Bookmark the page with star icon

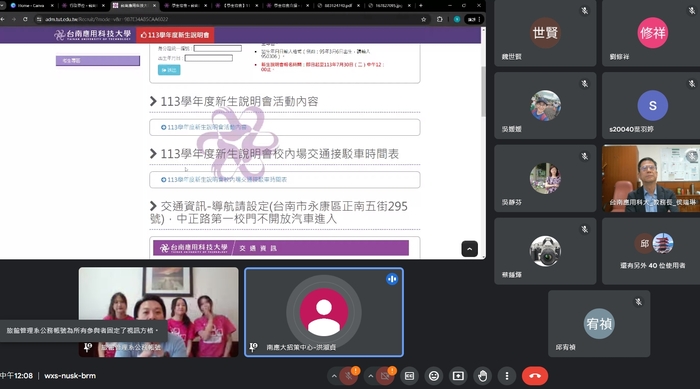pos(423,19)
